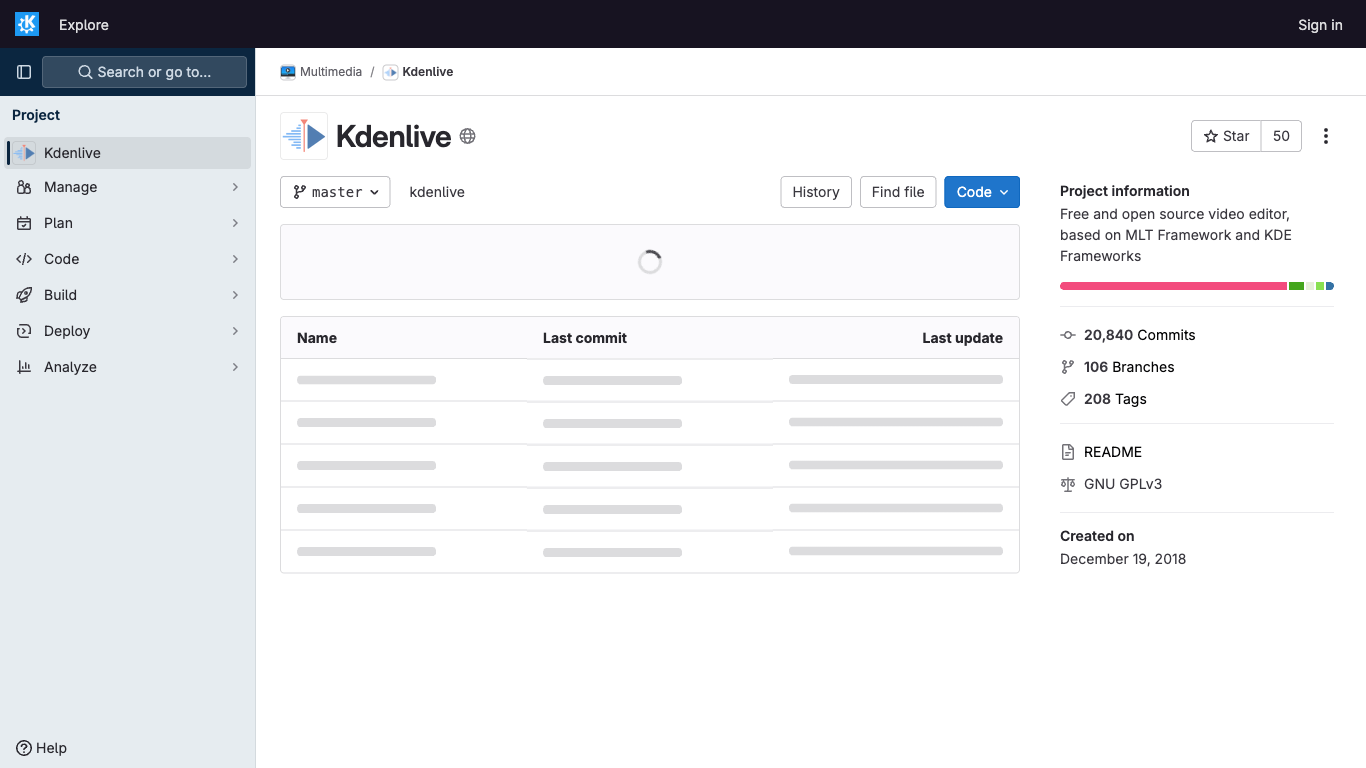Click the Help link at bottom of sidebar
Screen dimensions: 1366x768
(42, 748)
